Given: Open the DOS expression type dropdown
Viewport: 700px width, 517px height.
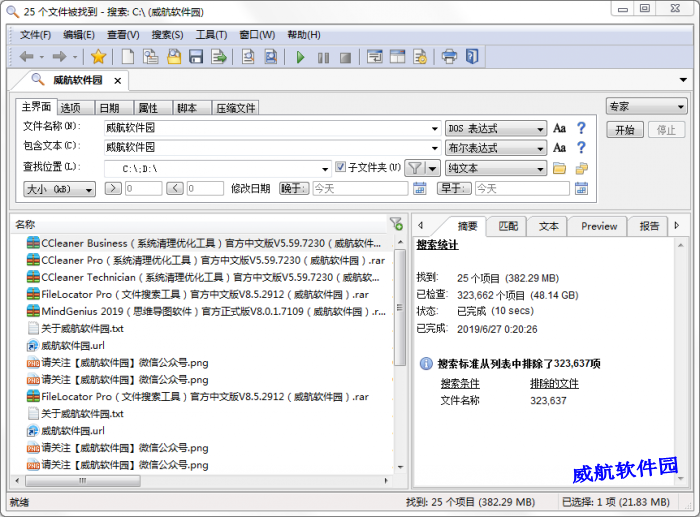Looking at the screenshot, I should click(x=496, y=129).
